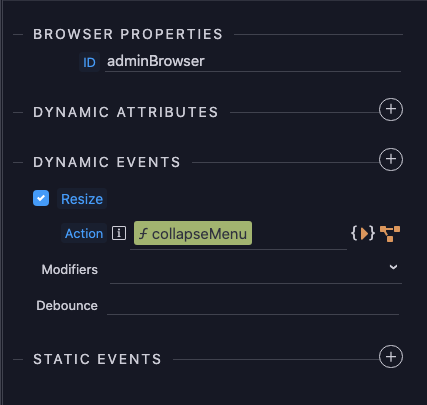Collapse the Browser Properties section
This screenshot has height=405, width=427.
(x=128, y=34)
